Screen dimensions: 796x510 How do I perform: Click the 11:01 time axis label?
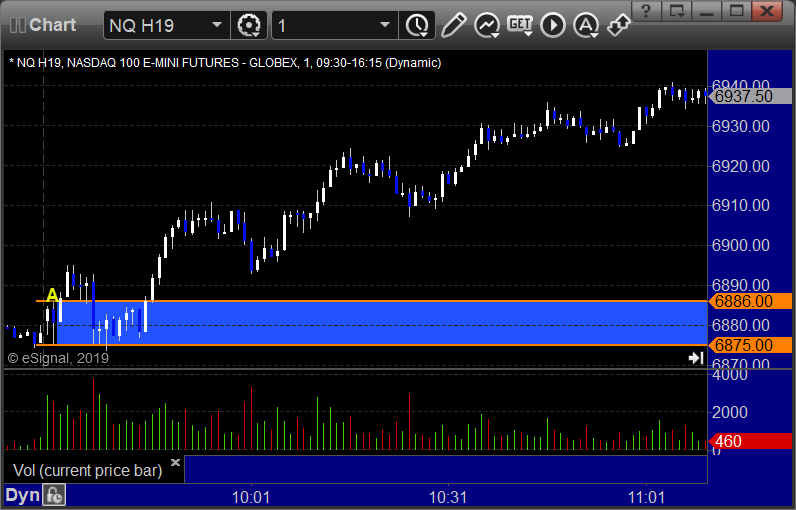click(646, 497)
